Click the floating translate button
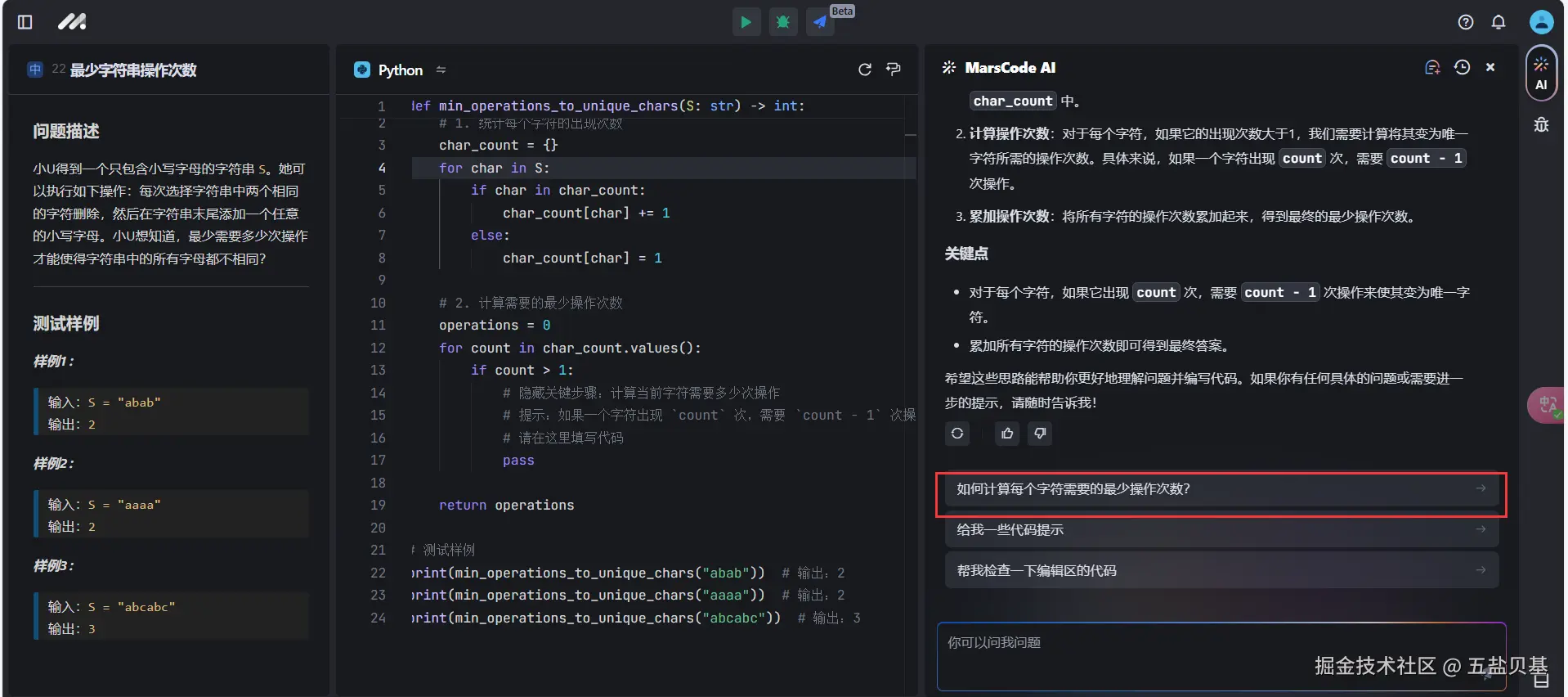The height and width of the screenshot is (697, 1568). coord(1547,405)
